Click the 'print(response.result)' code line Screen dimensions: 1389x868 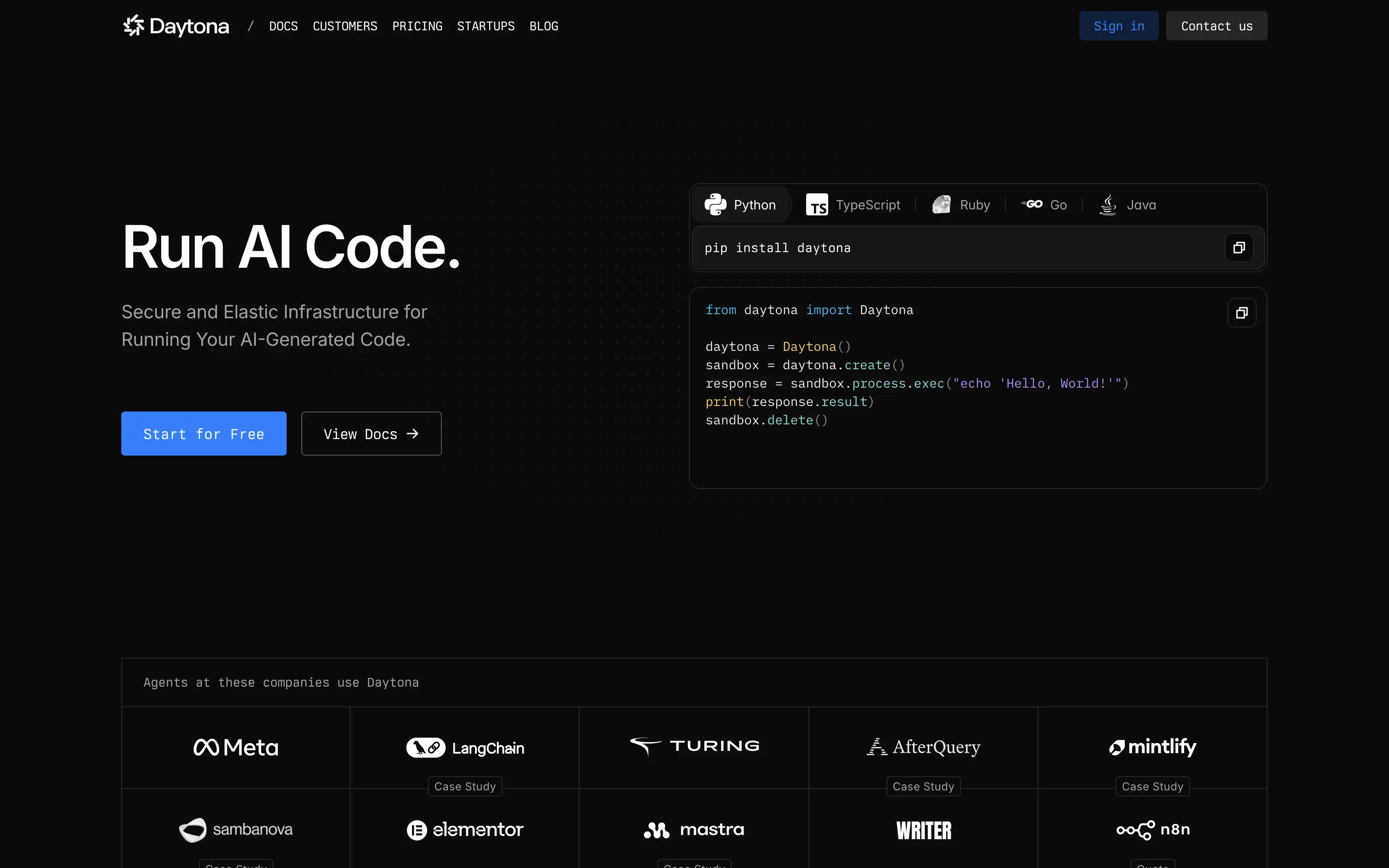click(790, 402)
